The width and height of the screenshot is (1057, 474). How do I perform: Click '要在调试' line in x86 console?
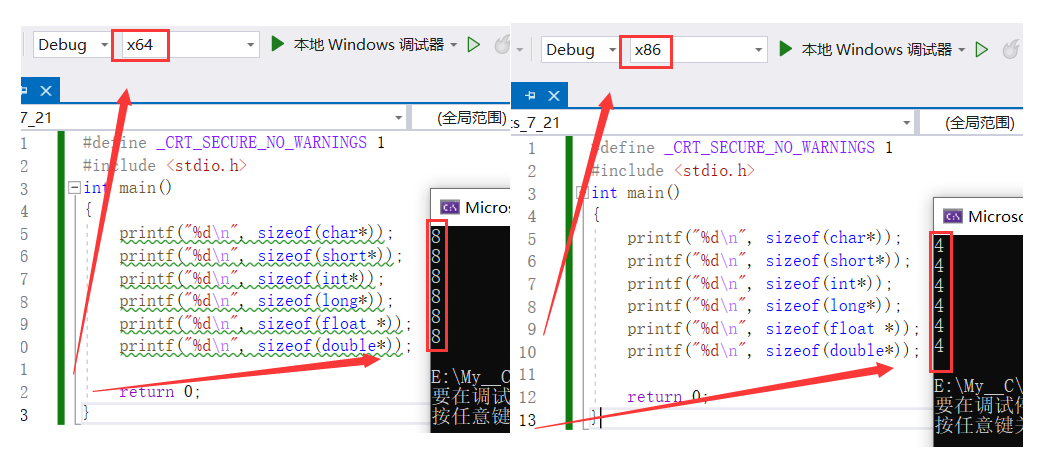click(979, 407)
